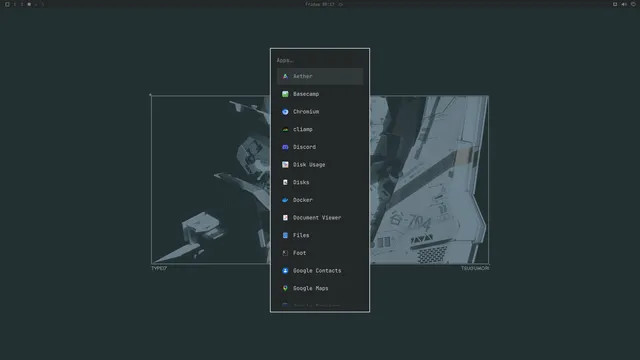Open Basecamp from the apps list
This screenshot has height=360, width=640.
(x=320, y=94)
